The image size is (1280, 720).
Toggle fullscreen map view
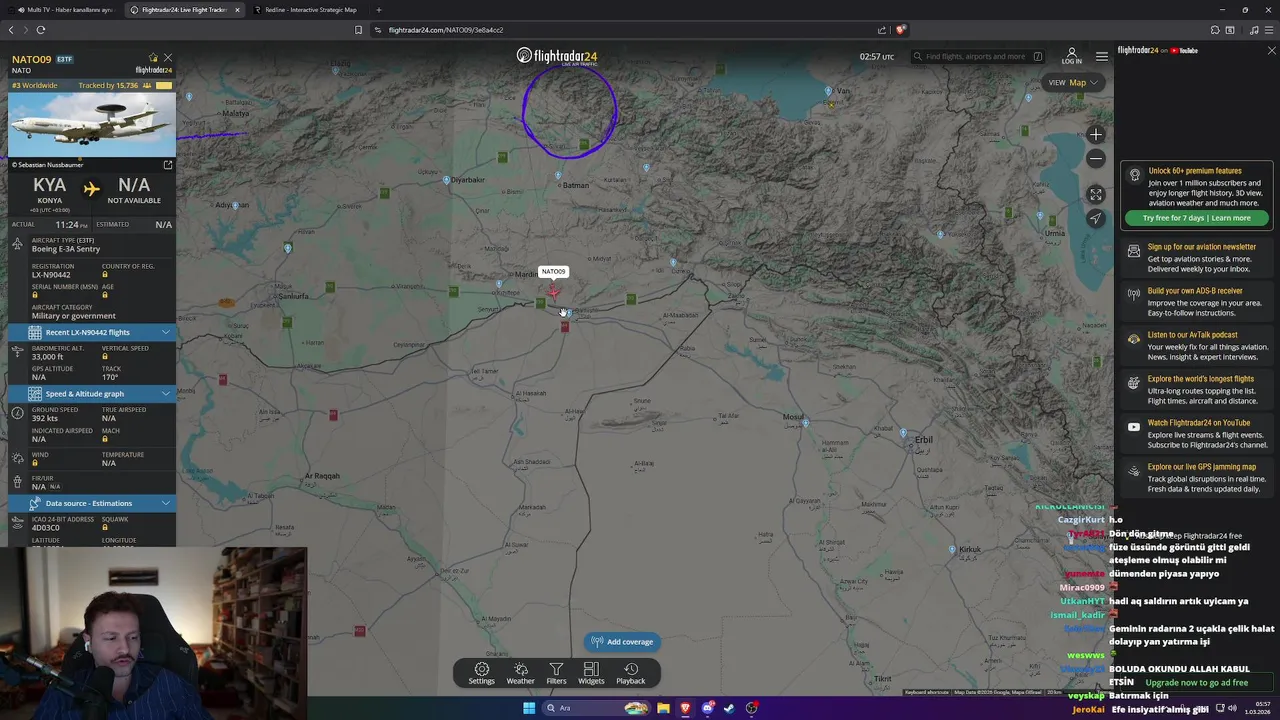(1096, 195)
